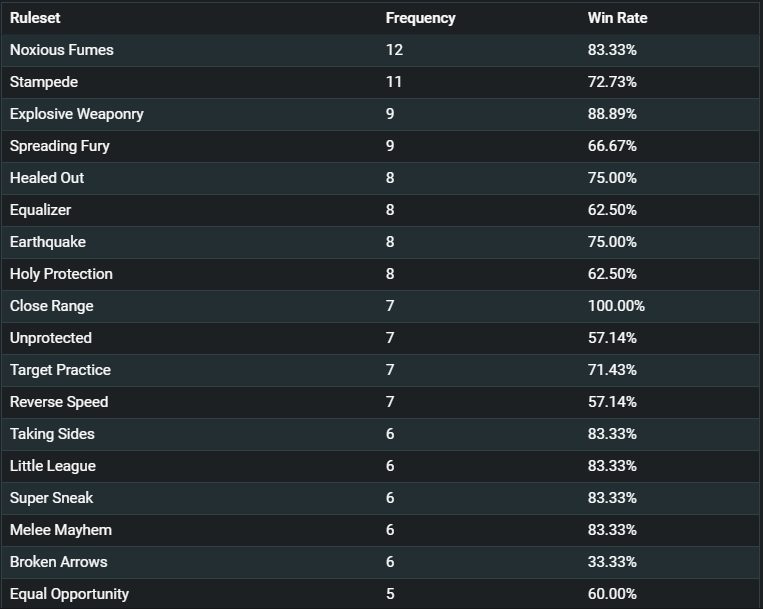This screenshot has height=609, width=763.
Task: Select the Equal Opportunity ruleset row
Action: [x=382, y=594]
